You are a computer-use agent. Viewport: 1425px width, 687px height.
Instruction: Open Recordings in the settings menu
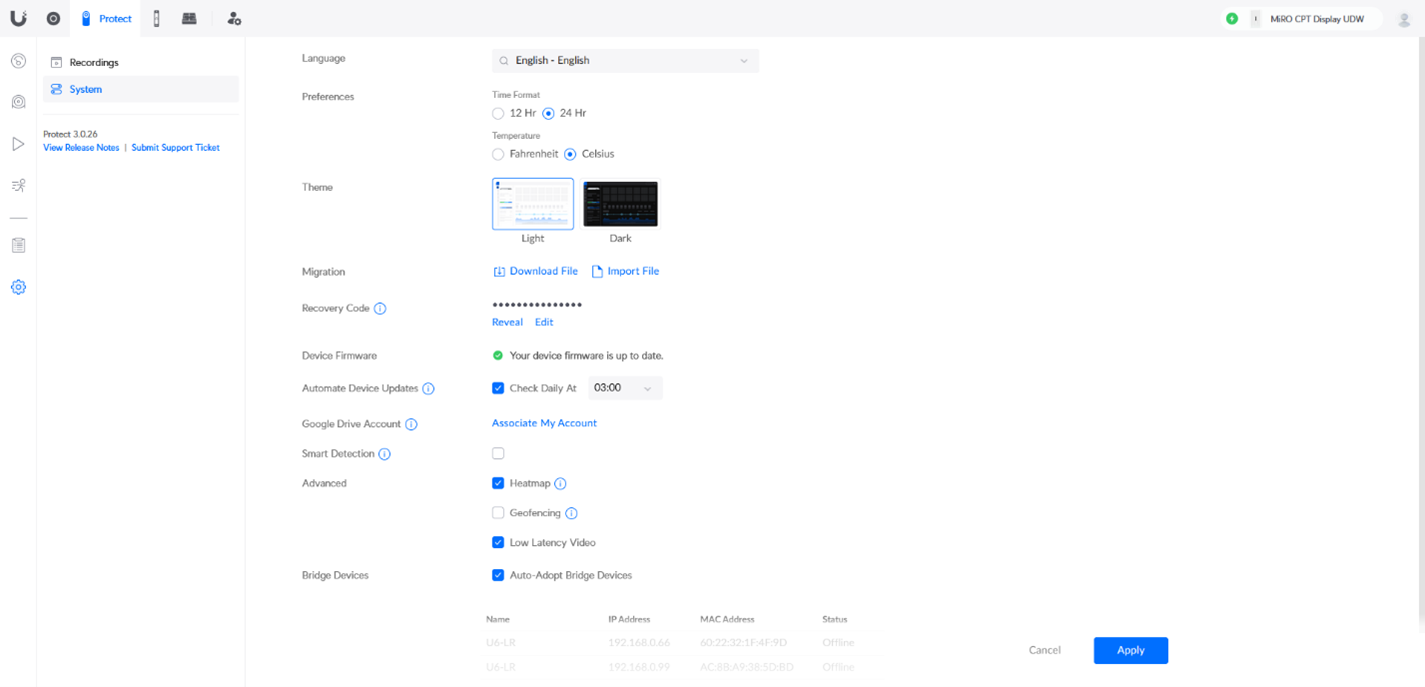point(94,62)
